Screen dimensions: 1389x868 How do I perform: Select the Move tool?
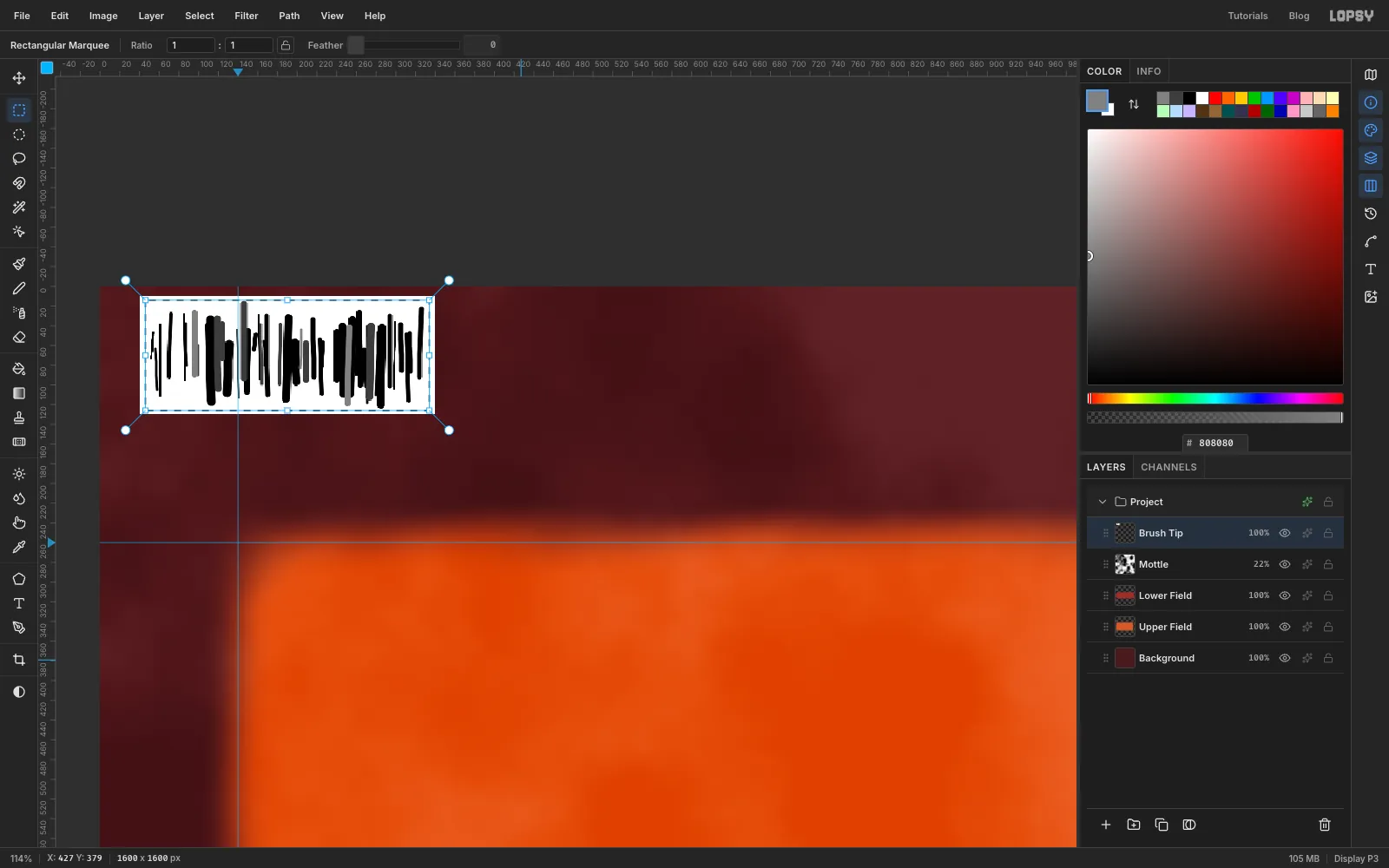19,78
